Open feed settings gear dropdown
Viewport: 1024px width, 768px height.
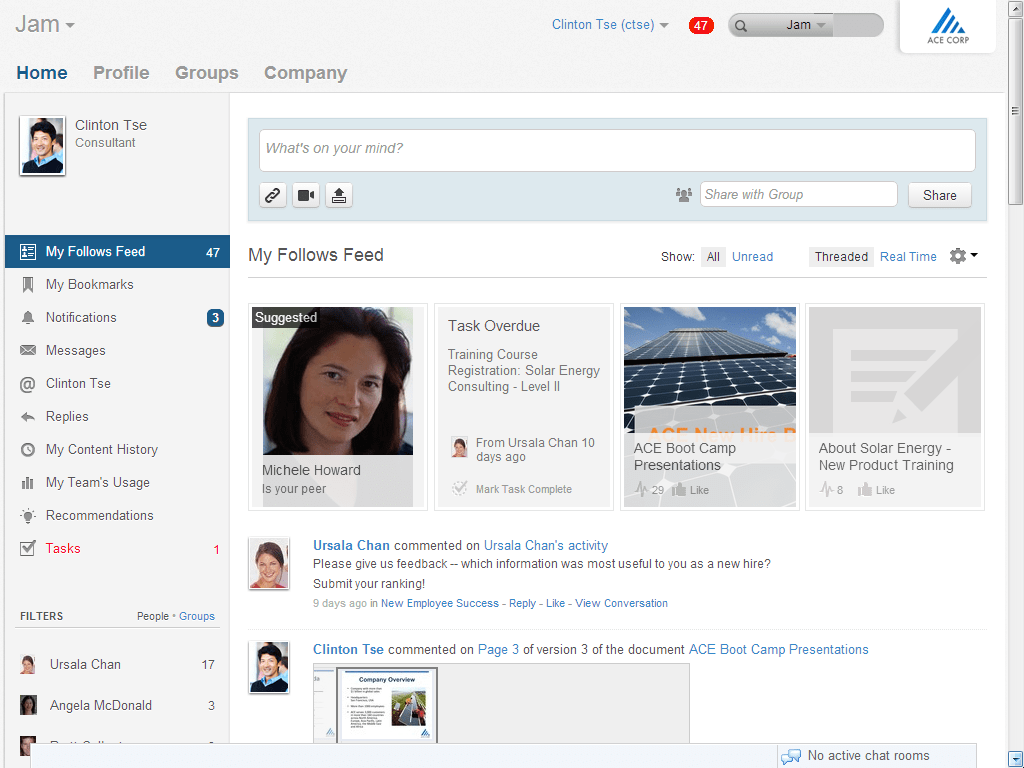pos(963,256)
